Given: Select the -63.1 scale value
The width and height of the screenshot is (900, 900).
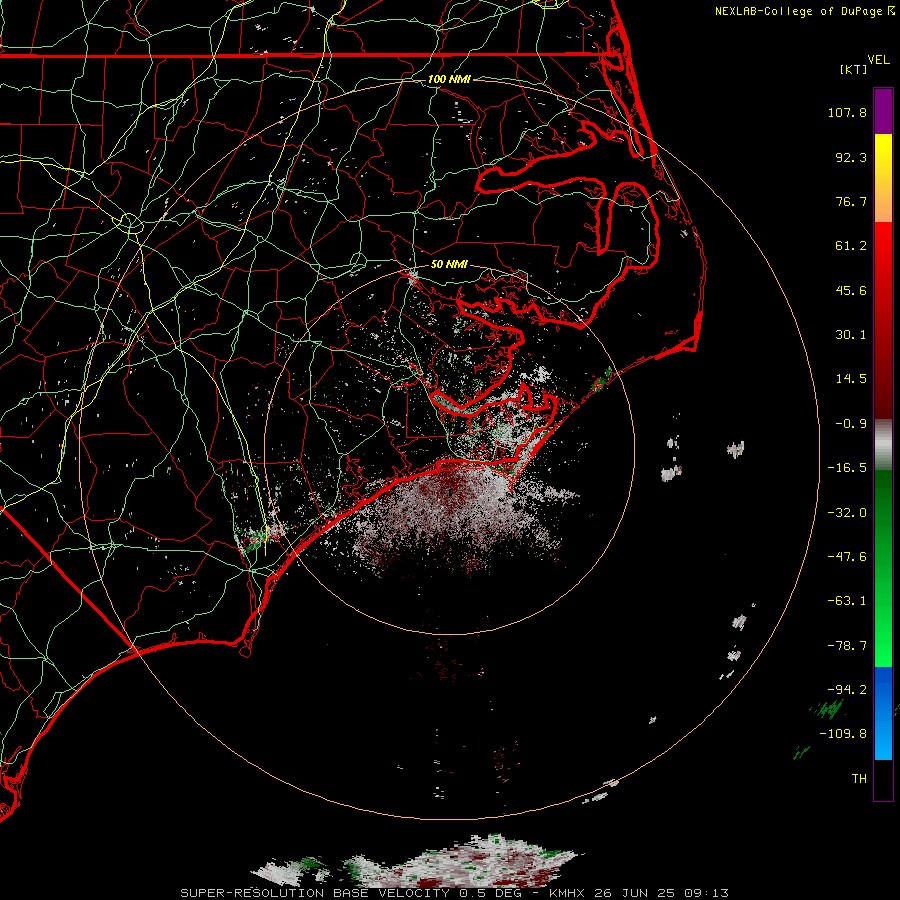Looking at the screenshot, I should (847, 601).
